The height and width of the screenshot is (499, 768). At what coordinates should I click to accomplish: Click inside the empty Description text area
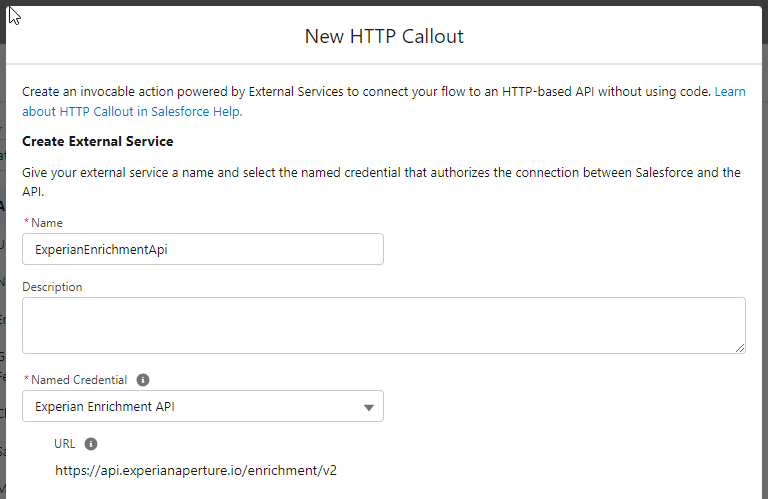pyautogui.click(x=384, y=325)
